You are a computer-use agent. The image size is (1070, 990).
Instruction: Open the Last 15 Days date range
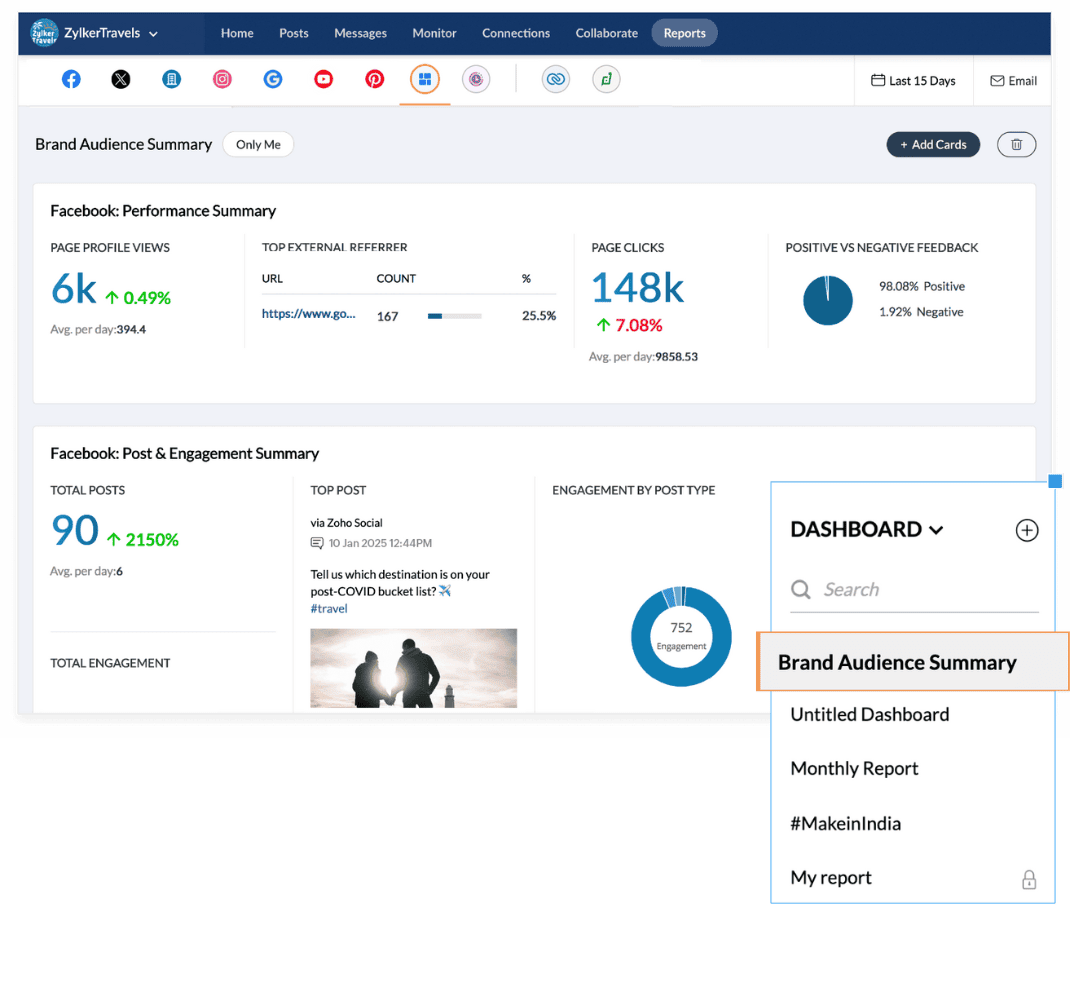913,81
